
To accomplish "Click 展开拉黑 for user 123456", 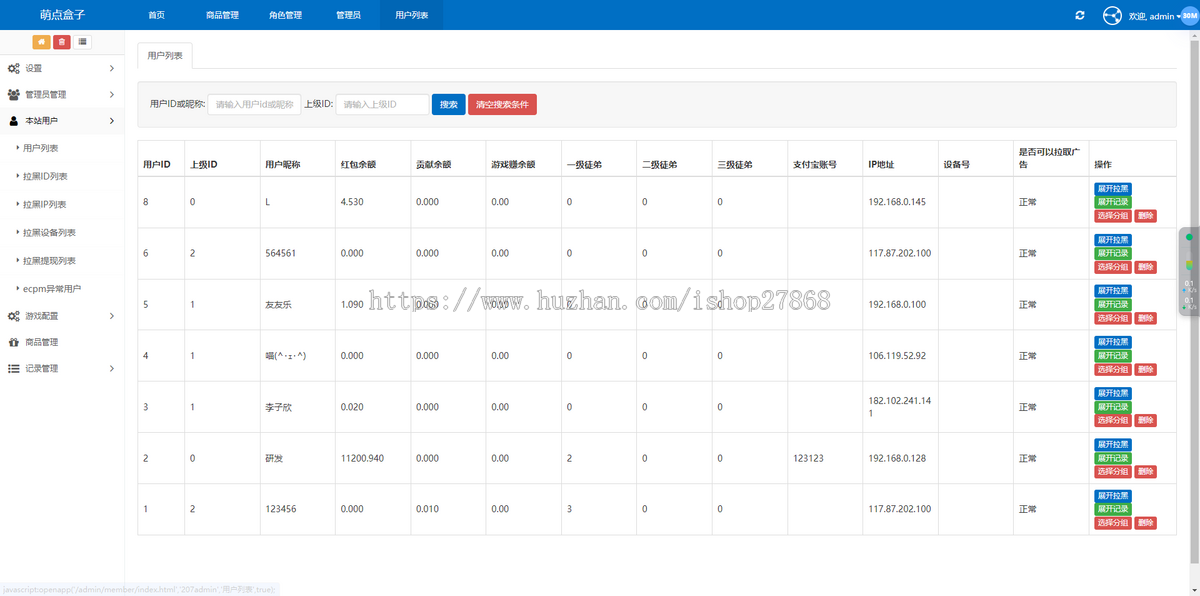I will [x=1113, y=496].
